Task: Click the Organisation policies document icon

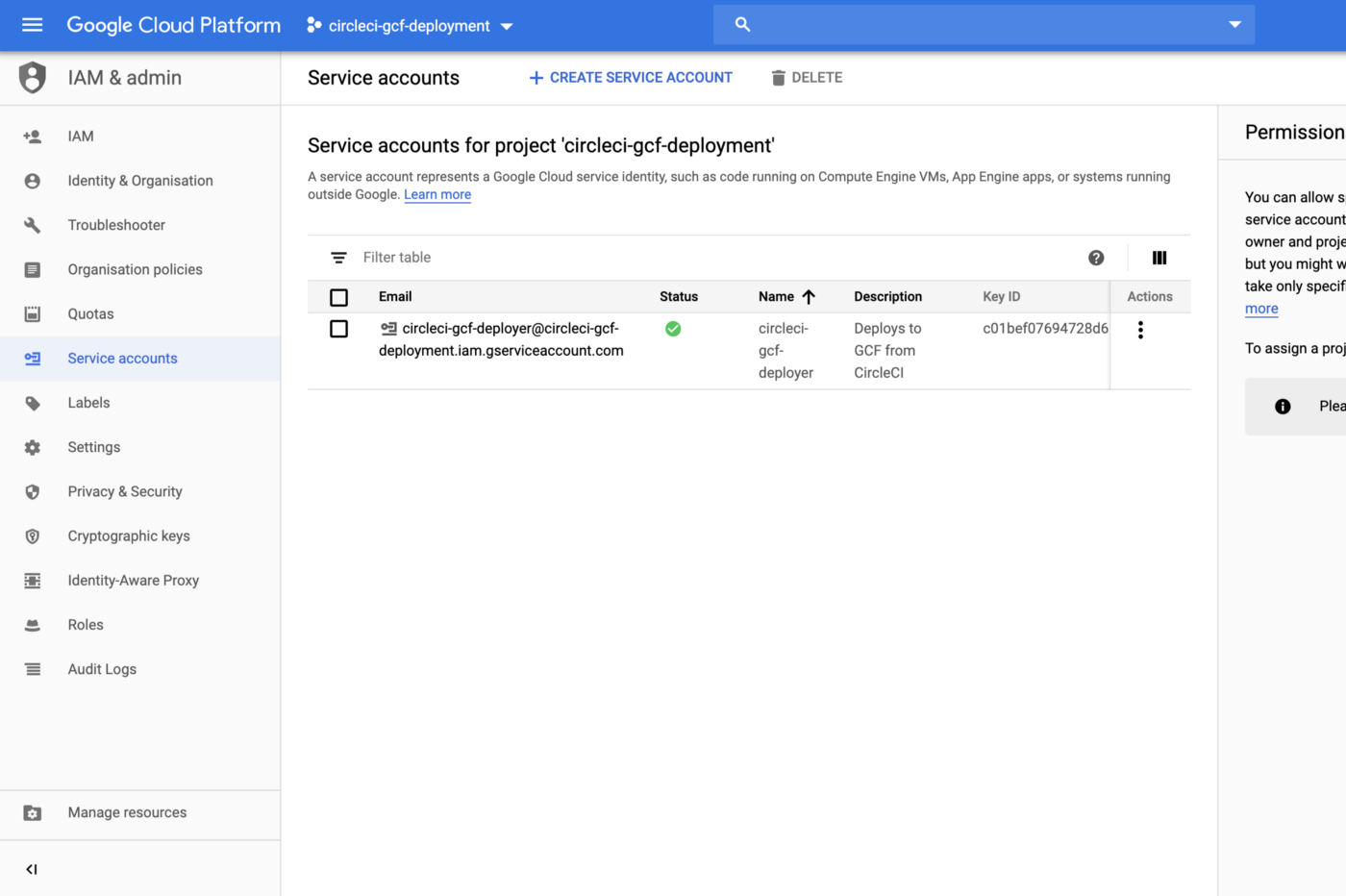Action: (33, 269)
